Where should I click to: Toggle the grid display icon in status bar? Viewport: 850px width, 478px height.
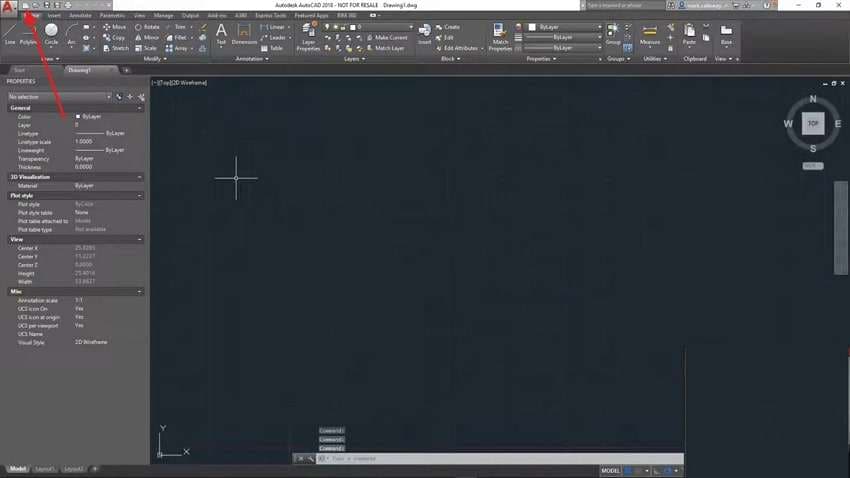tap(628, 470)
